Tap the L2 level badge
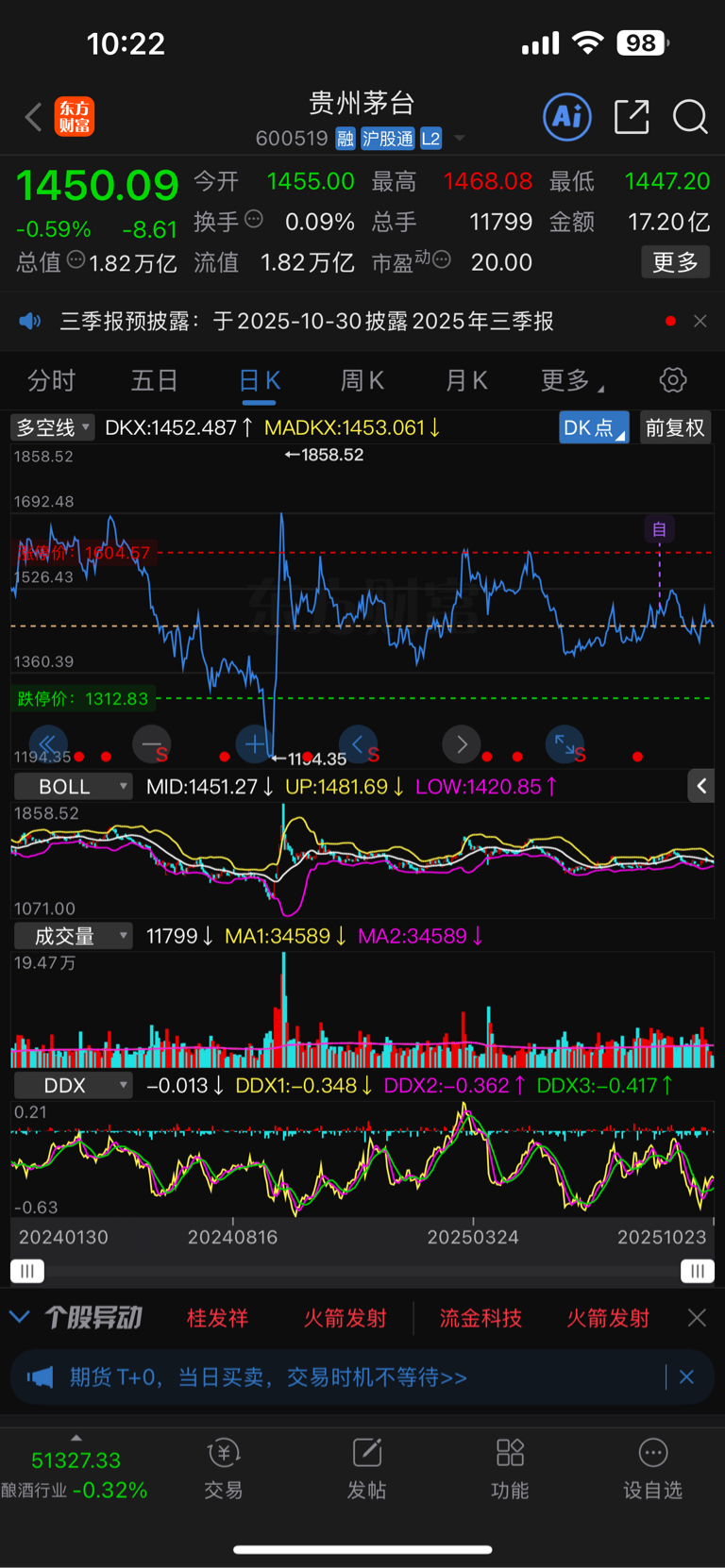 coord(430,139)
